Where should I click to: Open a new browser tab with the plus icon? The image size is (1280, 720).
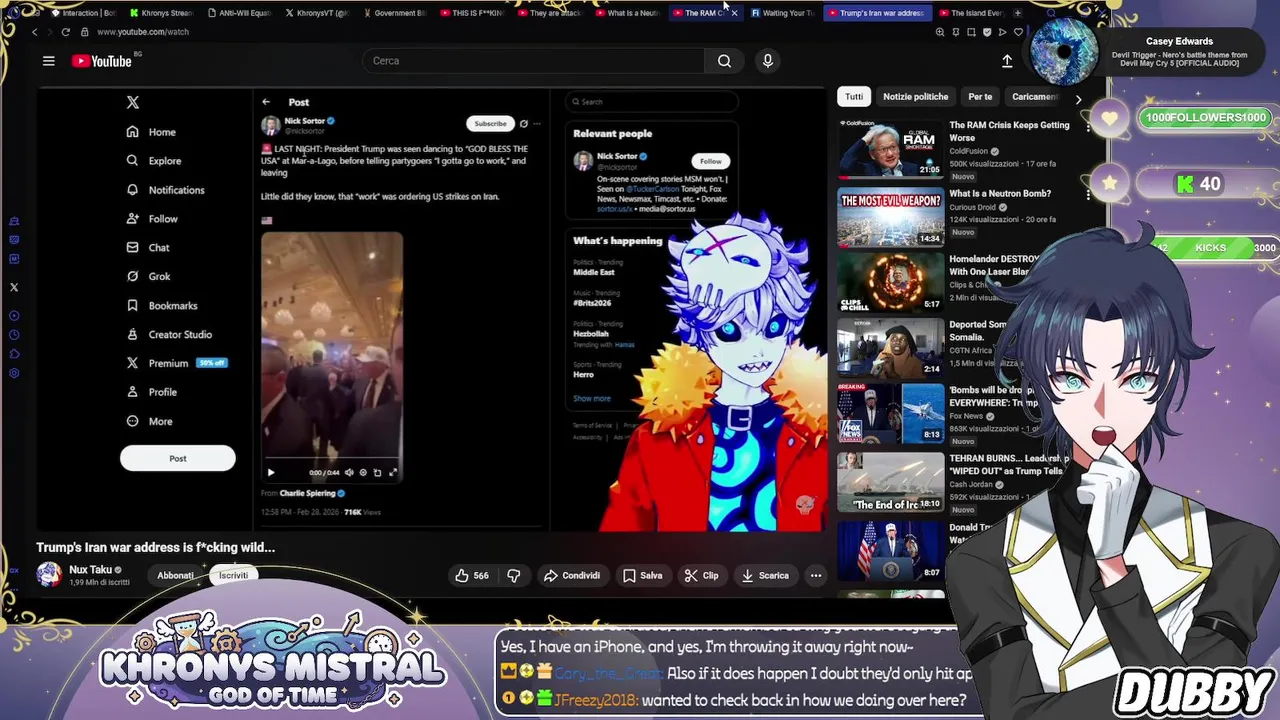1018,13
